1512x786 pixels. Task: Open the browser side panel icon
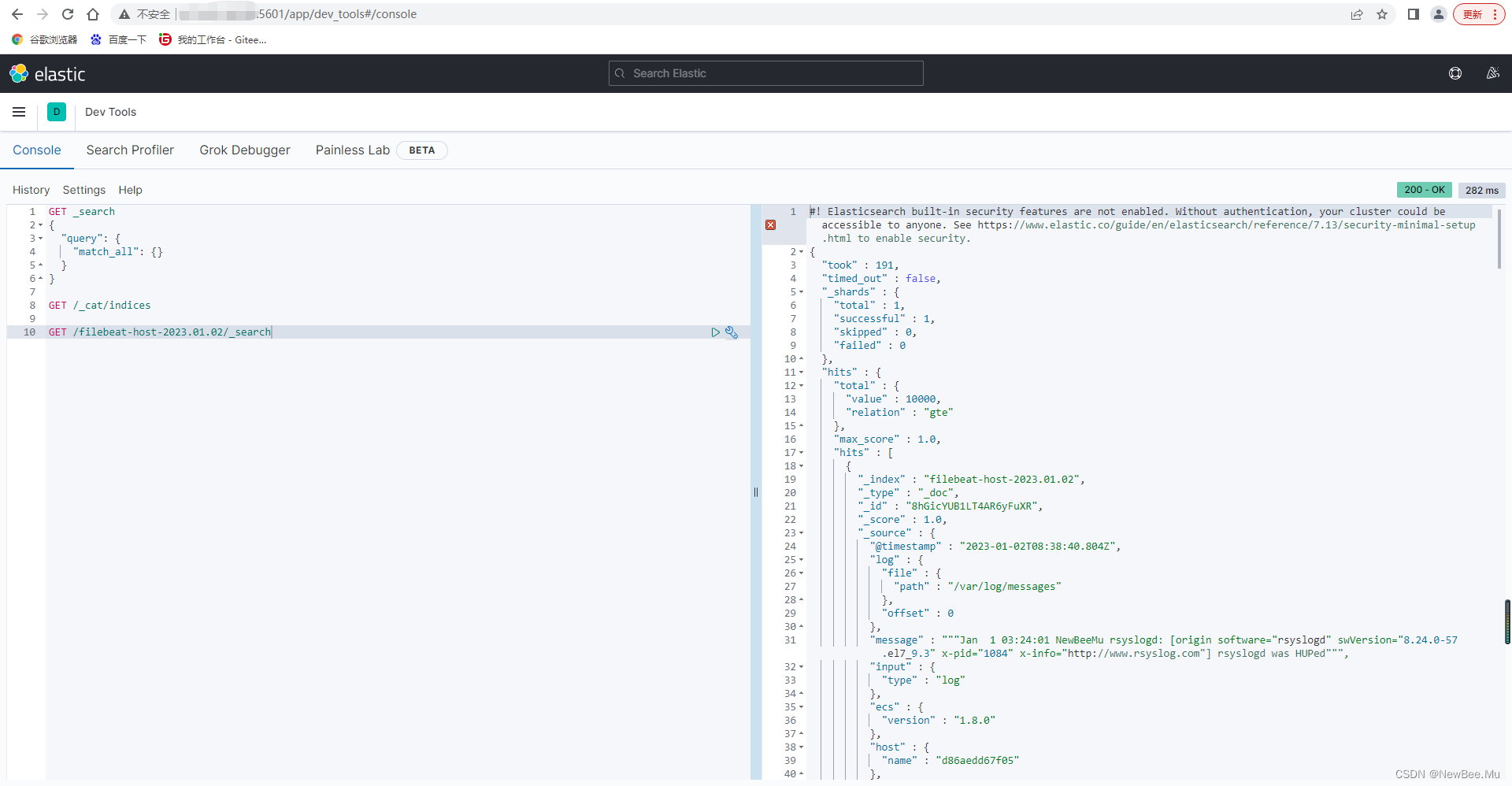pos(1414,14)
